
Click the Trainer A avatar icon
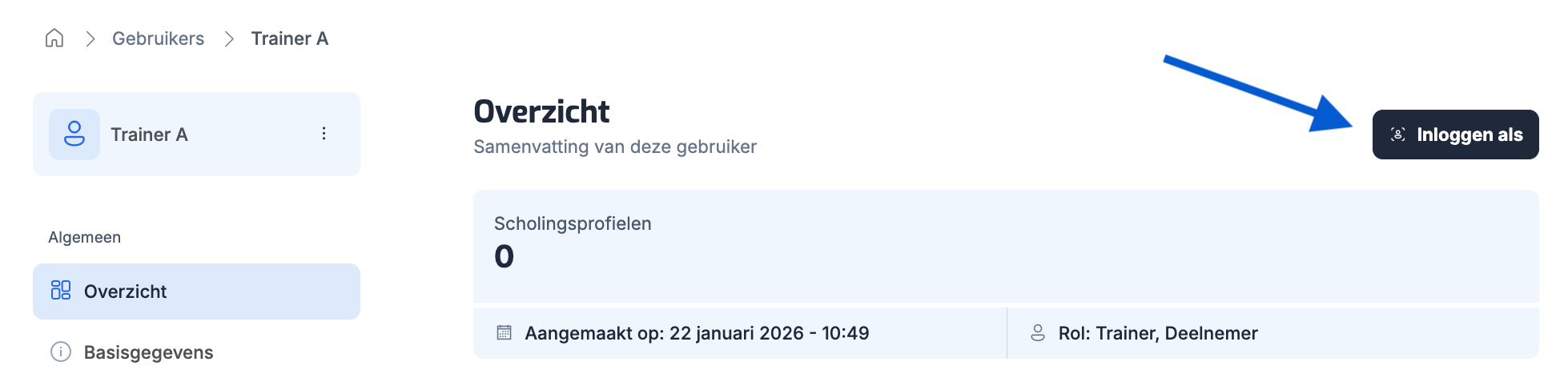pos(74,135)
